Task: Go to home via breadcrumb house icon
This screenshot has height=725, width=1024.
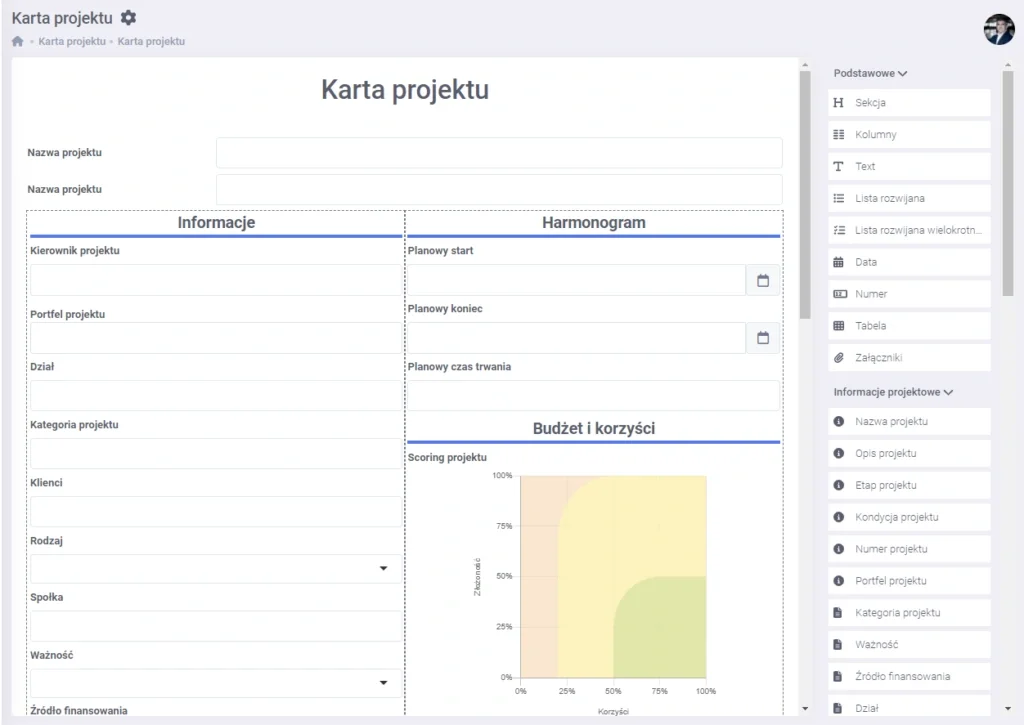Action: 18,41
